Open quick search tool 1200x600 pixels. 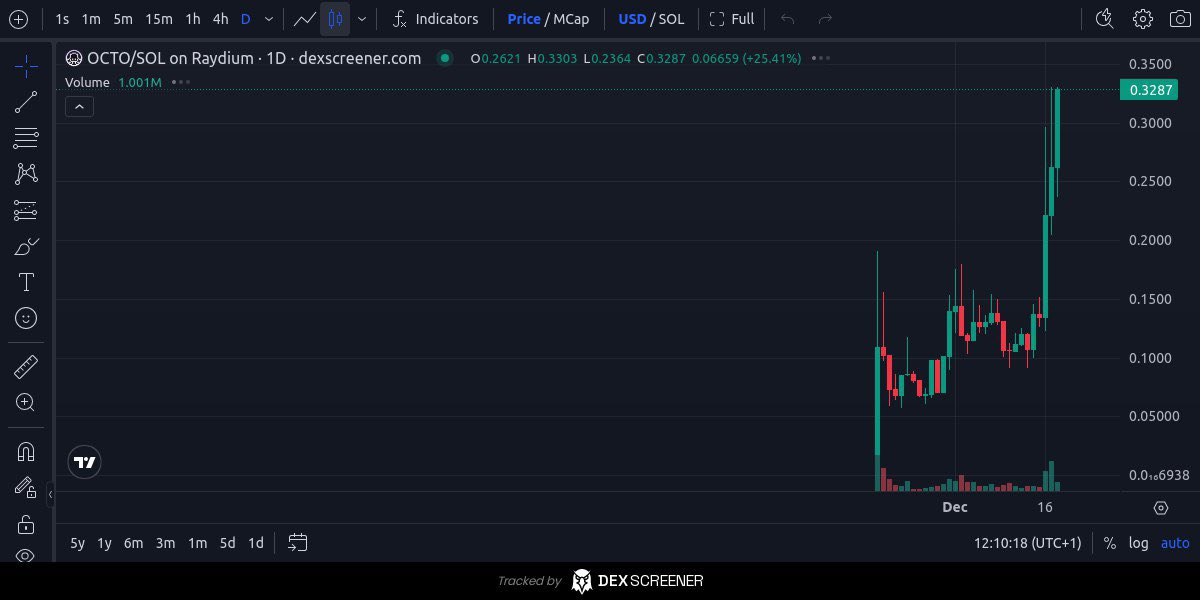tap(1104, 19)
